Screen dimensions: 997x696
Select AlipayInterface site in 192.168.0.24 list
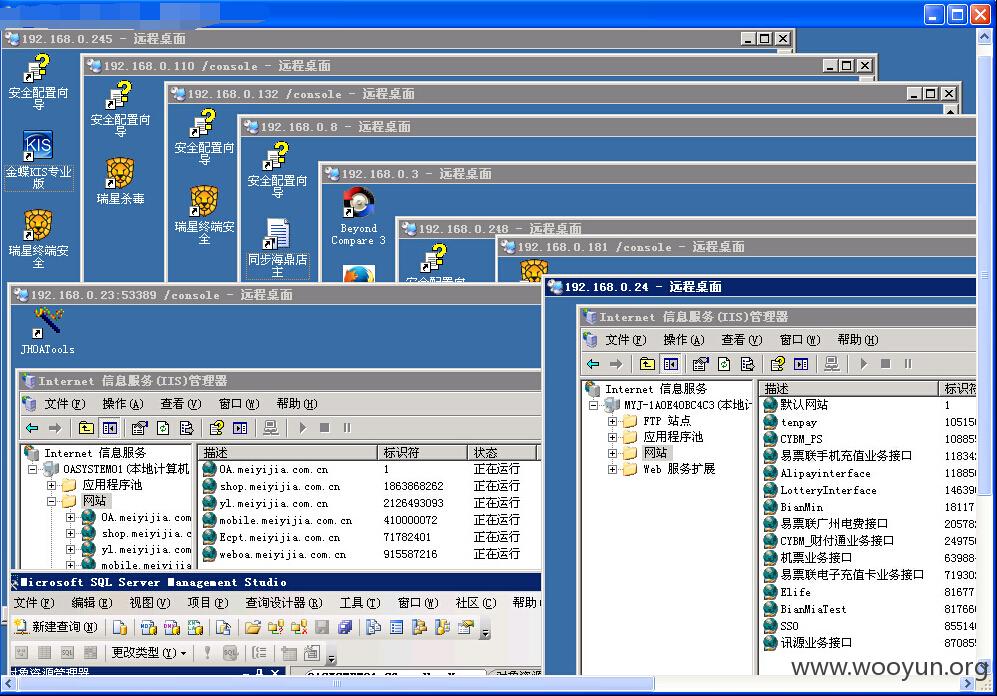[869, 473]
